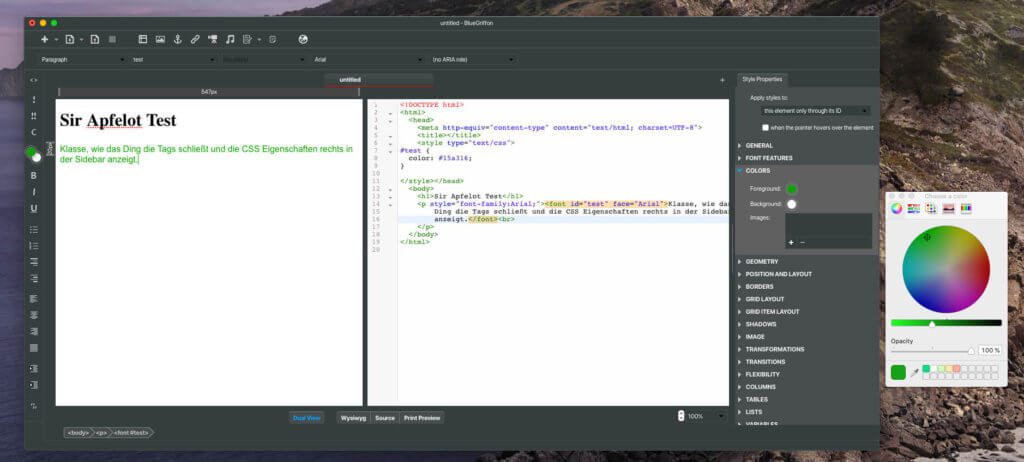Select the 'untitled' document tab
This screenshot has height=462, width=1024.
(x=379, y=80)
